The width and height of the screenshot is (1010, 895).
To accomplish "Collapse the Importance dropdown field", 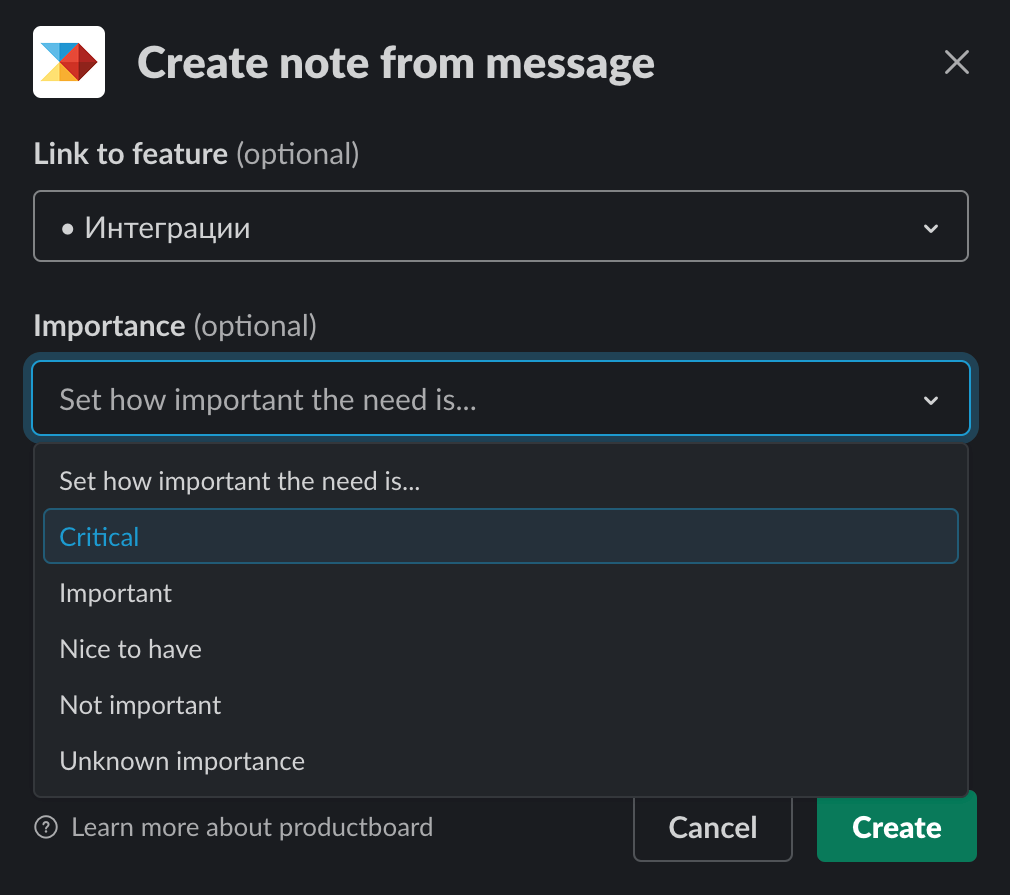I will (500, 400).
